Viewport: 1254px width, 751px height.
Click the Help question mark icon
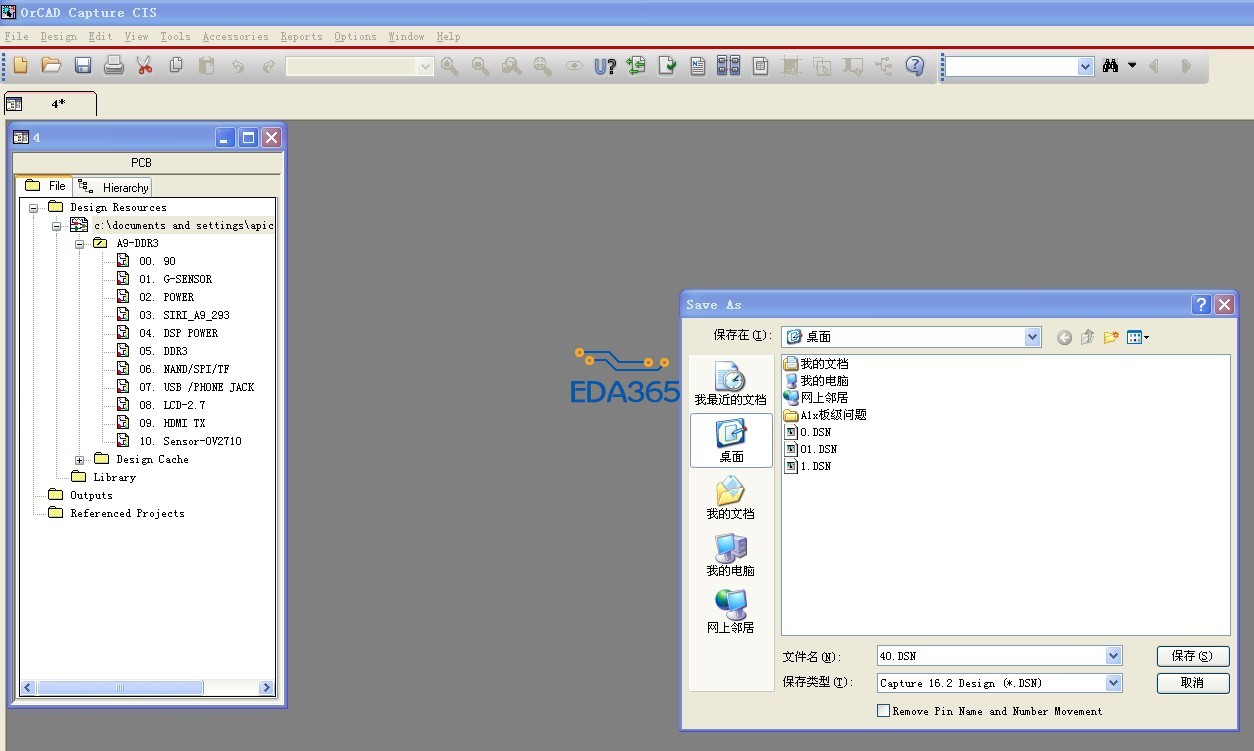[915, 66]
